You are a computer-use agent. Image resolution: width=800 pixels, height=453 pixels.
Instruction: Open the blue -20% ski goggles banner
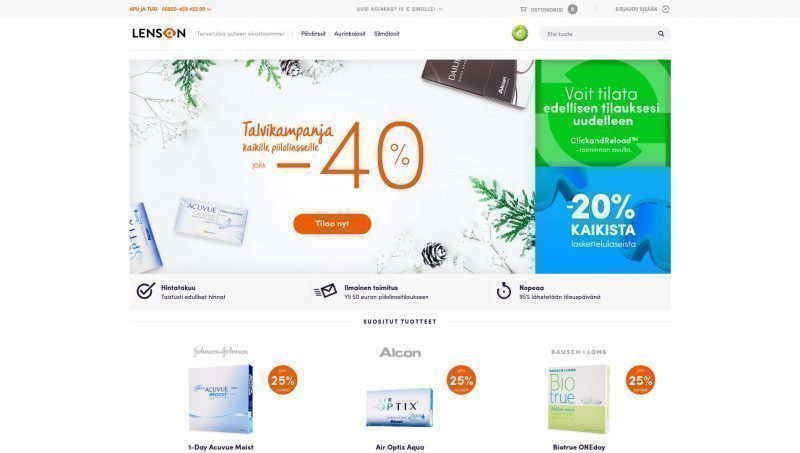tap(603, 220)
